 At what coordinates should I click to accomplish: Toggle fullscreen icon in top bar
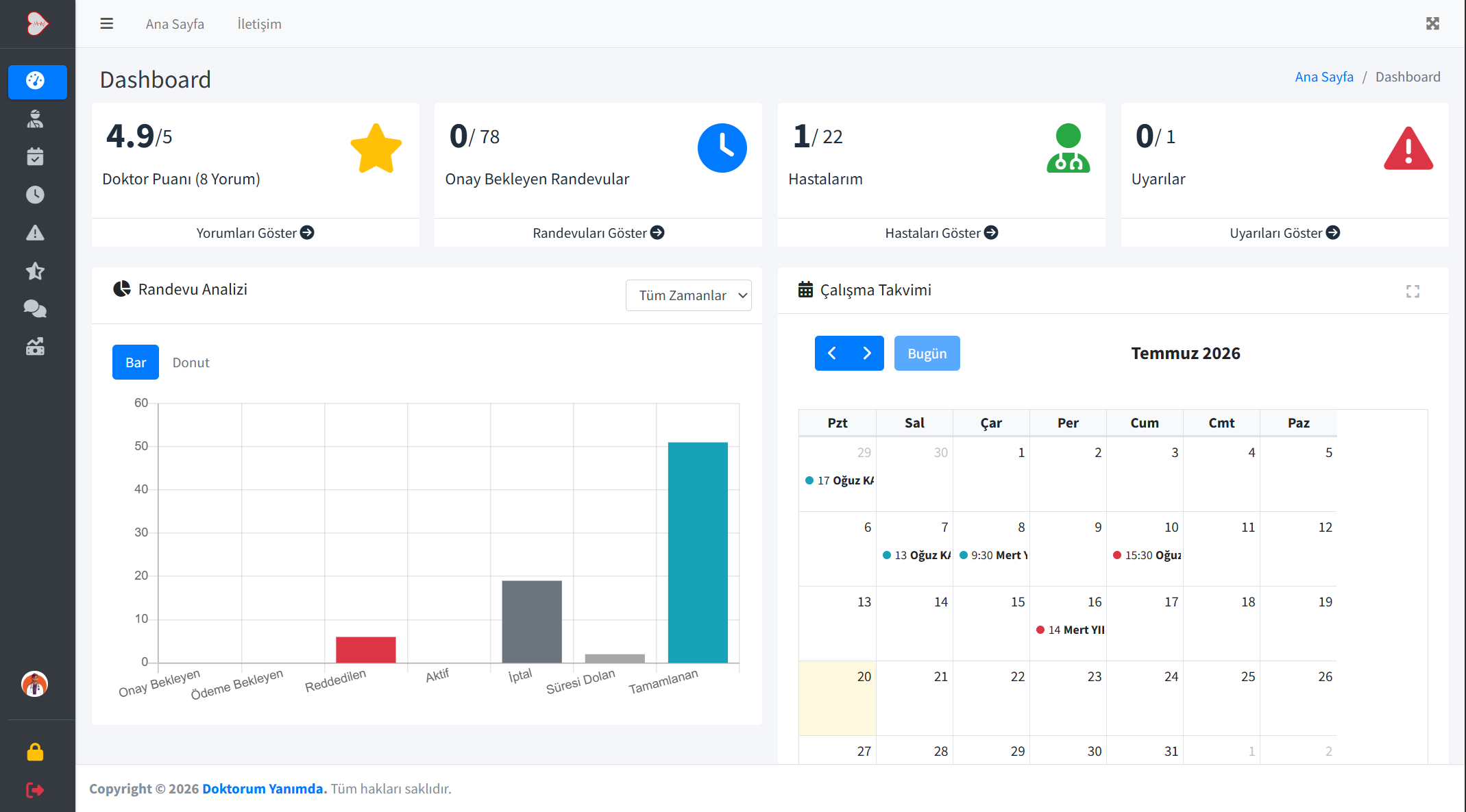point(1432,24)
